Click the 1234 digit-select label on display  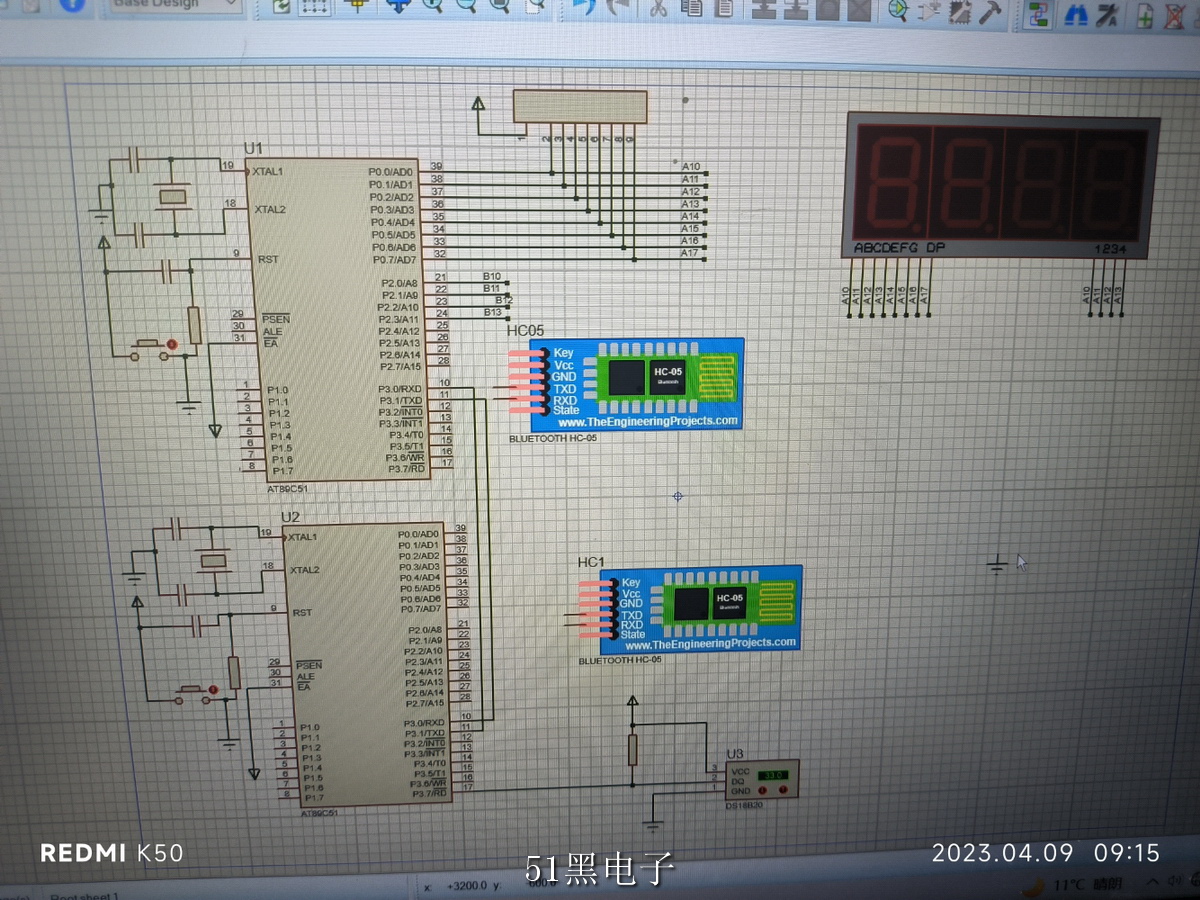(x=1110, y=248)
